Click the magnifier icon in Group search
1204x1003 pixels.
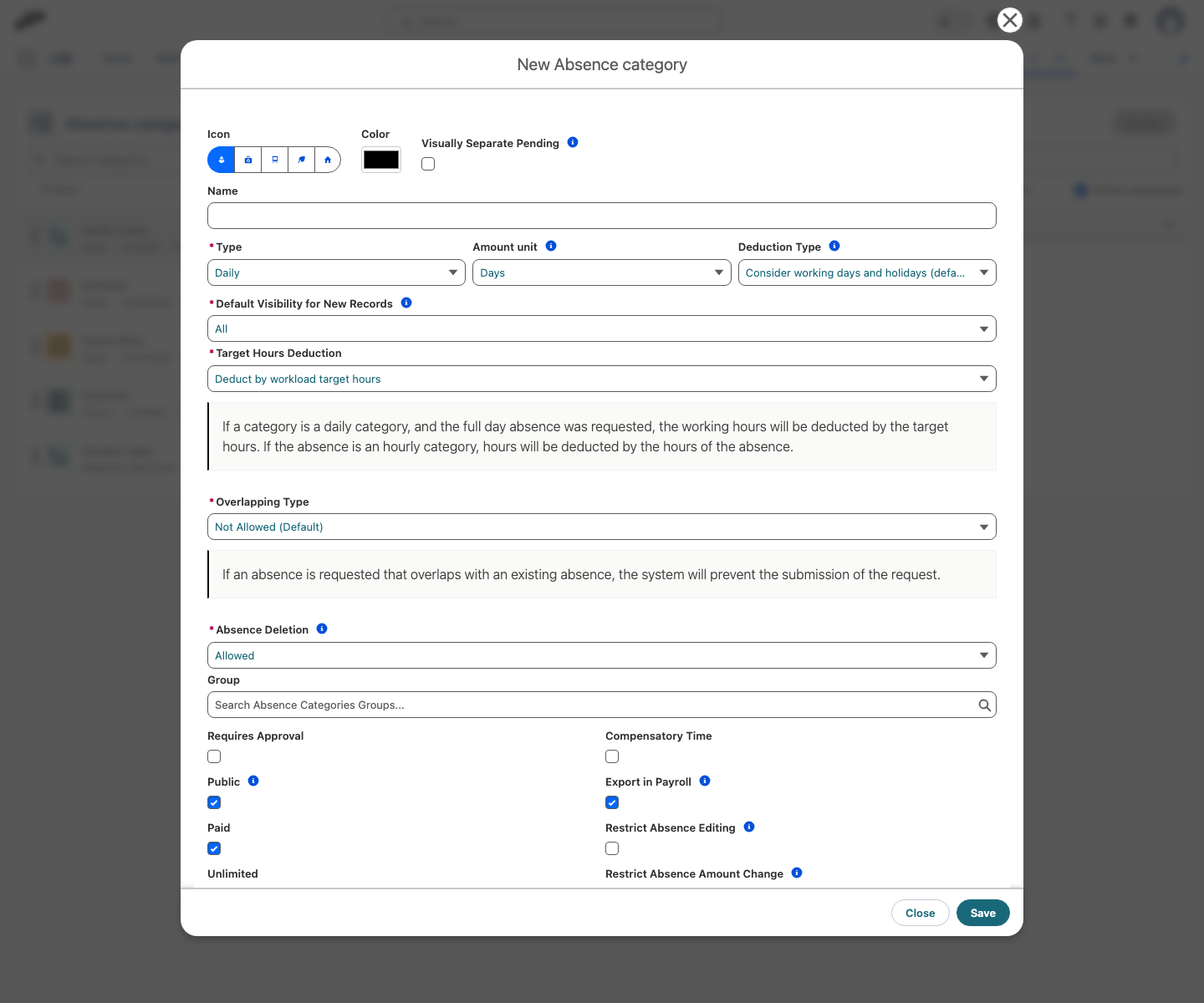(985, 705)
